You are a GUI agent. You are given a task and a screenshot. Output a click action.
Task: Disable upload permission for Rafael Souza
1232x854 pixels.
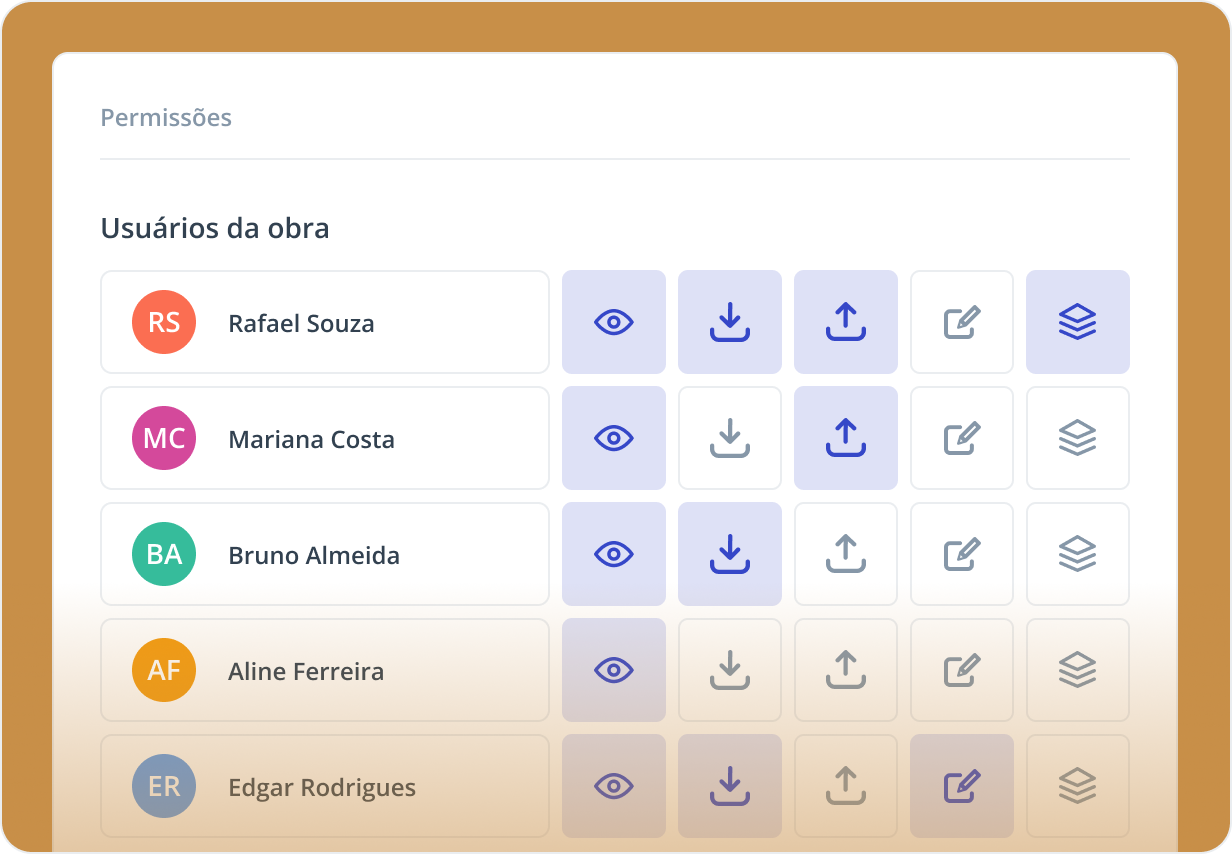846,322
